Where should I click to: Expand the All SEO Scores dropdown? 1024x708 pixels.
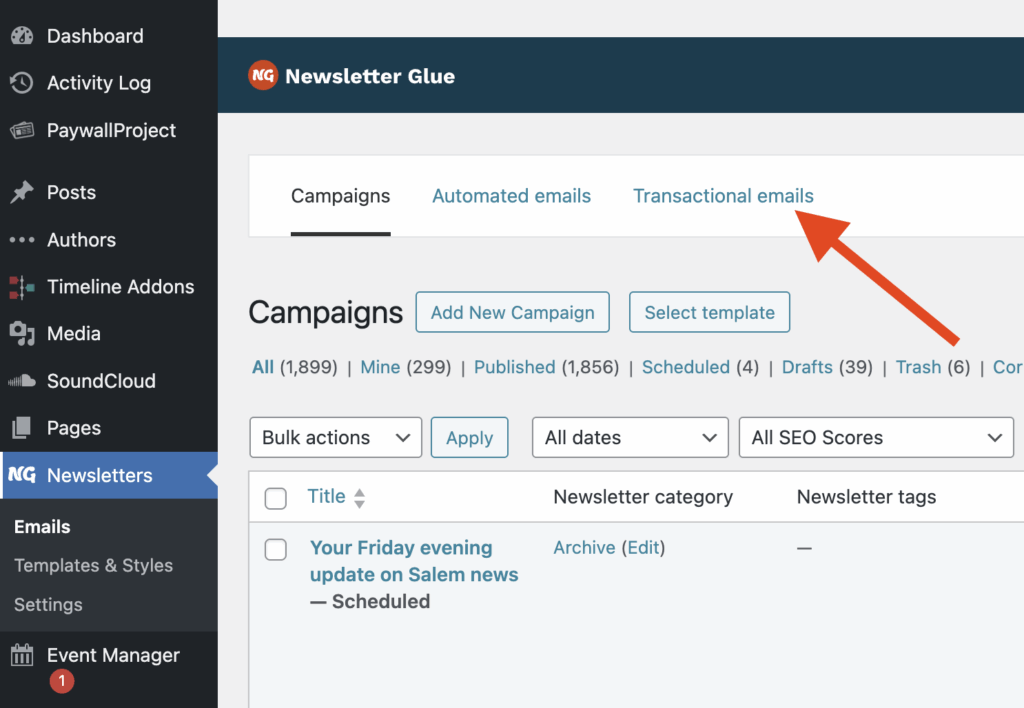tap(876, 438)
